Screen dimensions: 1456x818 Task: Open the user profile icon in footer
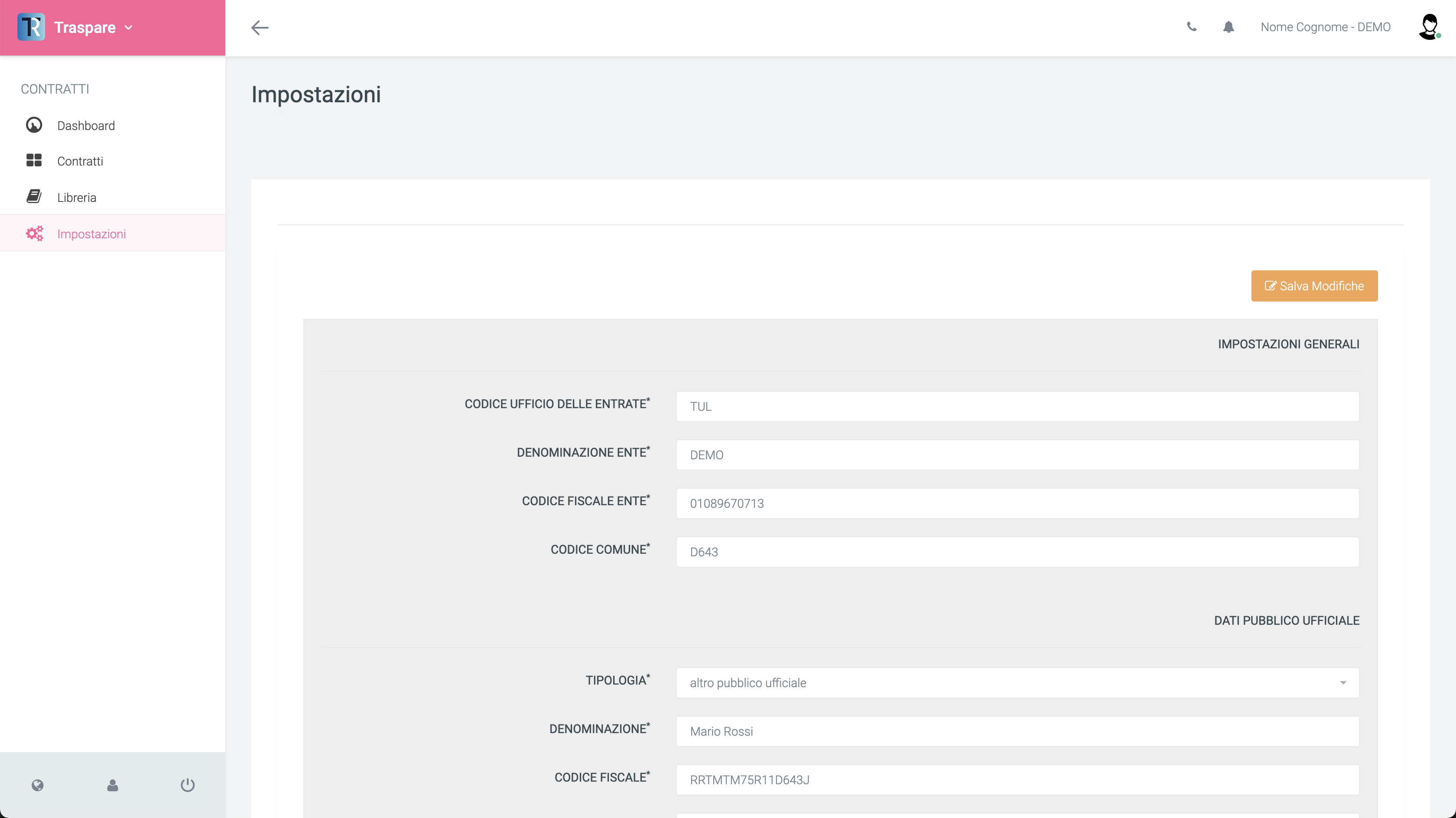pos(113,785)
